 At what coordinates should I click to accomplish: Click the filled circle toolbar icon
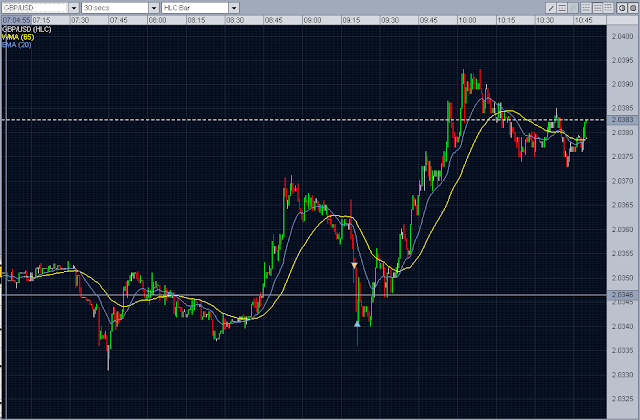click(633, 8)
